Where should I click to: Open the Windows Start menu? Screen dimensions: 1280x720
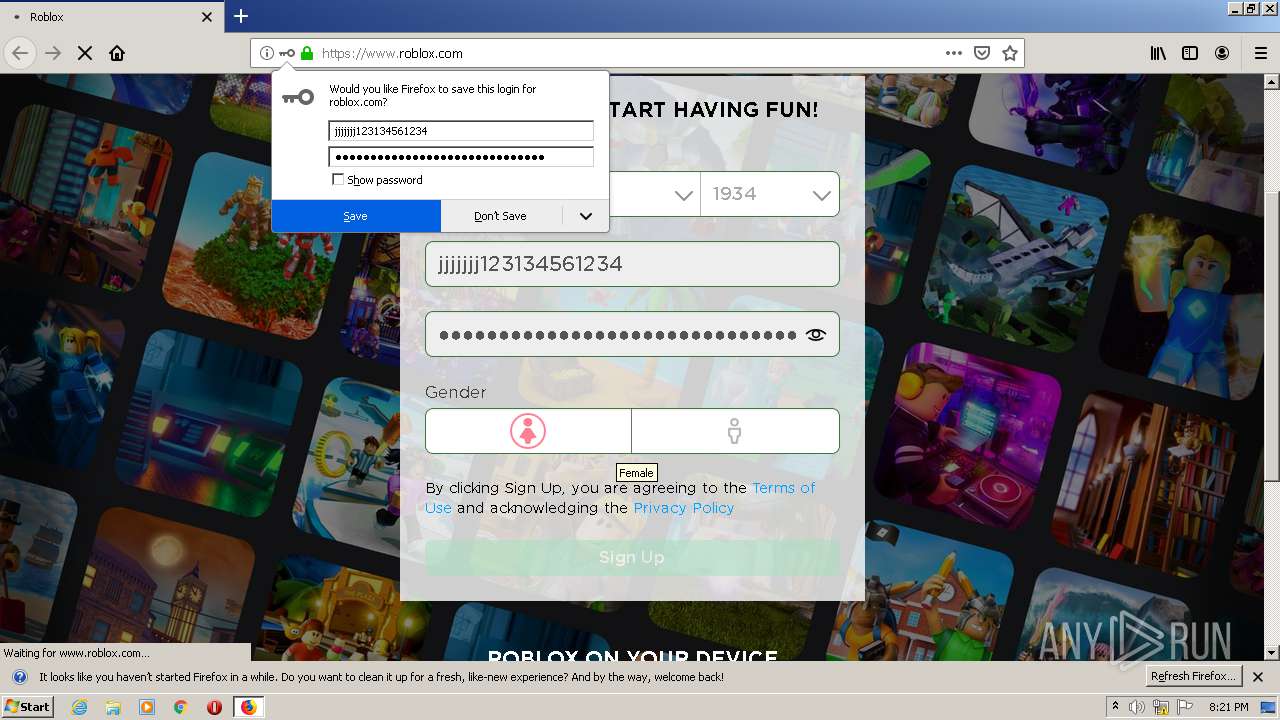pos(27,706)
